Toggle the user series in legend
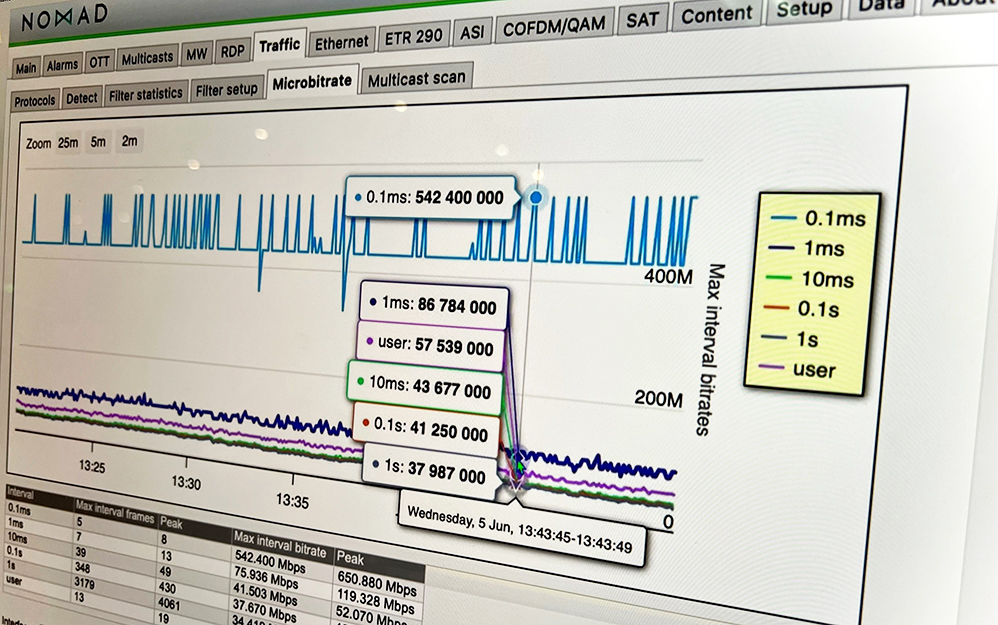This screenshot has width=998, height=625. (796, 369)
